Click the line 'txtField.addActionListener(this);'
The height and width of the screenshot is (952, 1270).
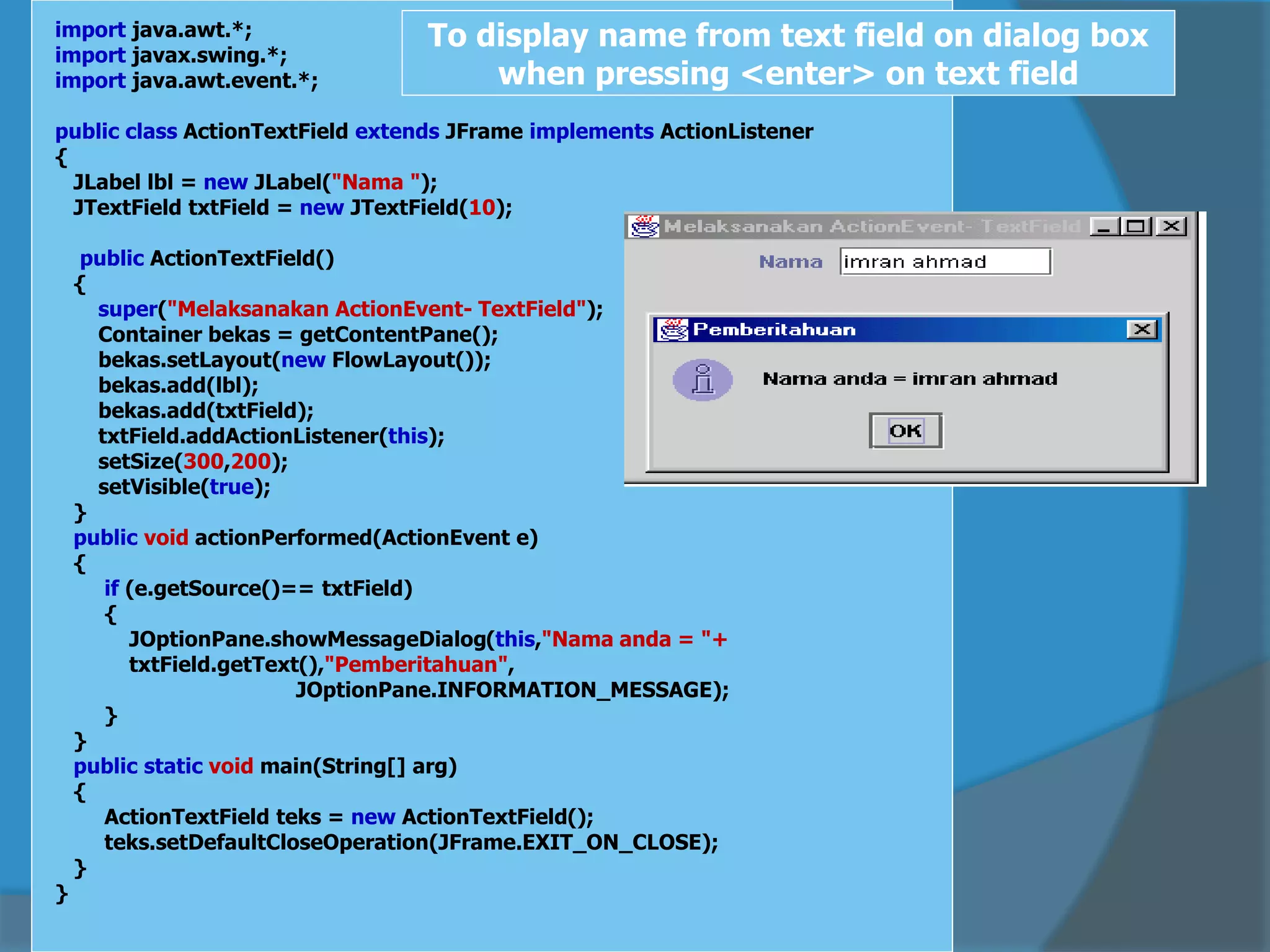tap(271, 436)
